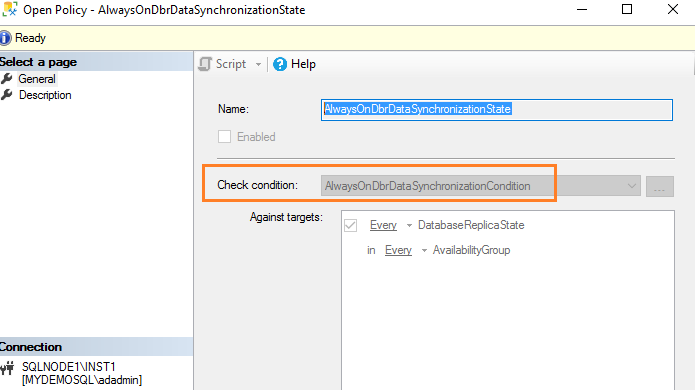
Task: Minimize the Open Policy window
Action: coord(582,9)
